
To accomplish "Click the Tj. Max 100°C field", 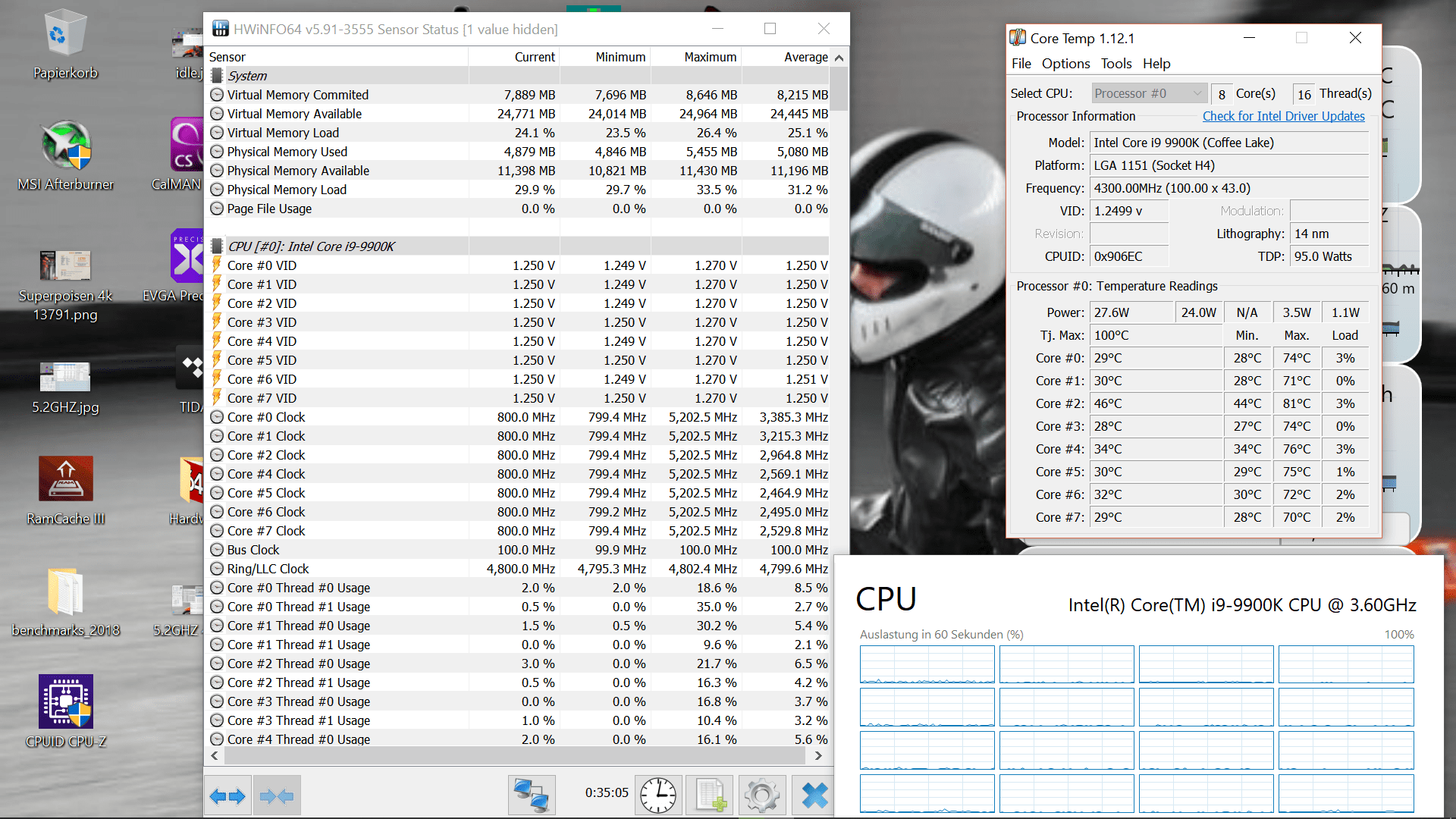I will coord(1156,335).
